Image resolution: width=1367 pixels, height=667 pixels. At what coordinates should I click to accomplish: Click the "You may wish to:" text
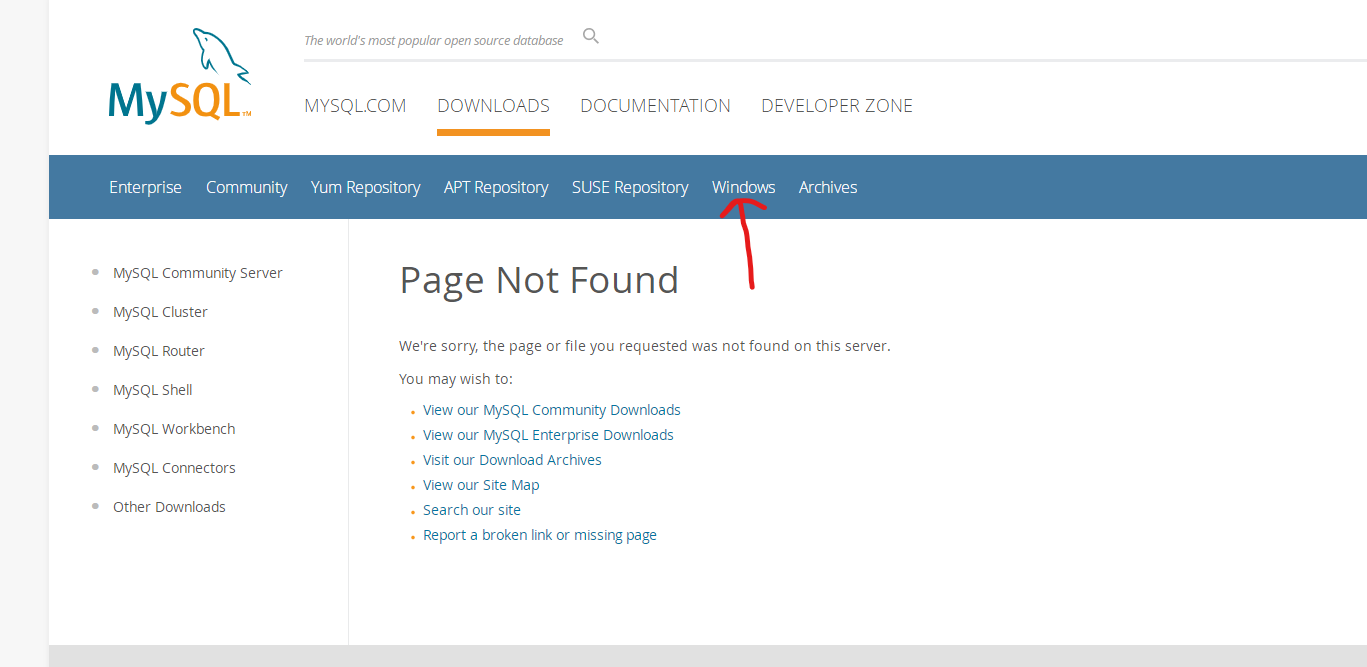(456, 379)
